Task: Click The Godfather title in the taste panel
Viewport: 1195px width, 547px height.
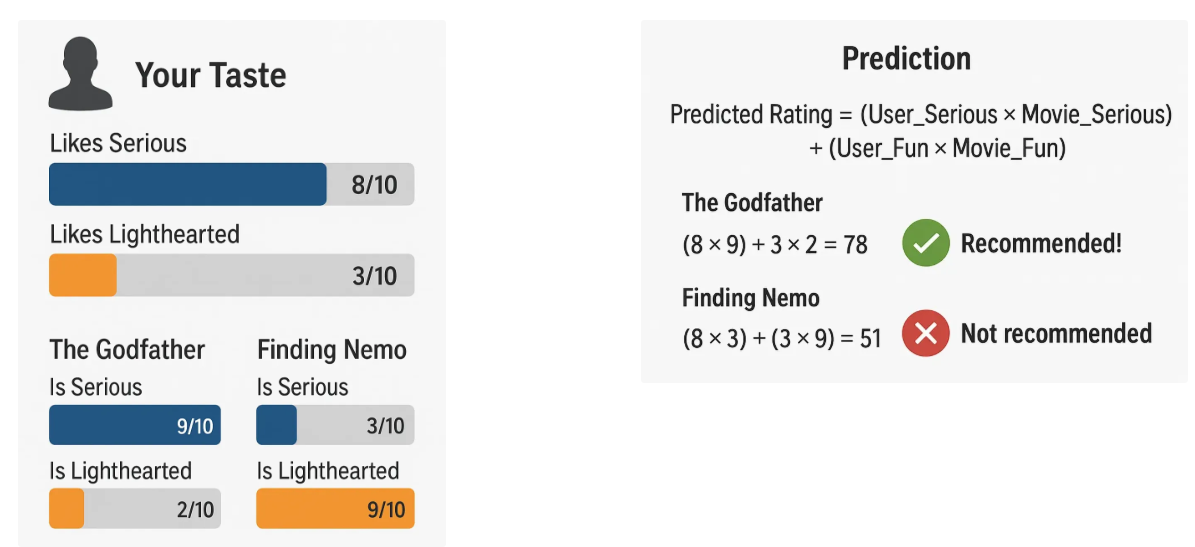Action: [127, 350]
